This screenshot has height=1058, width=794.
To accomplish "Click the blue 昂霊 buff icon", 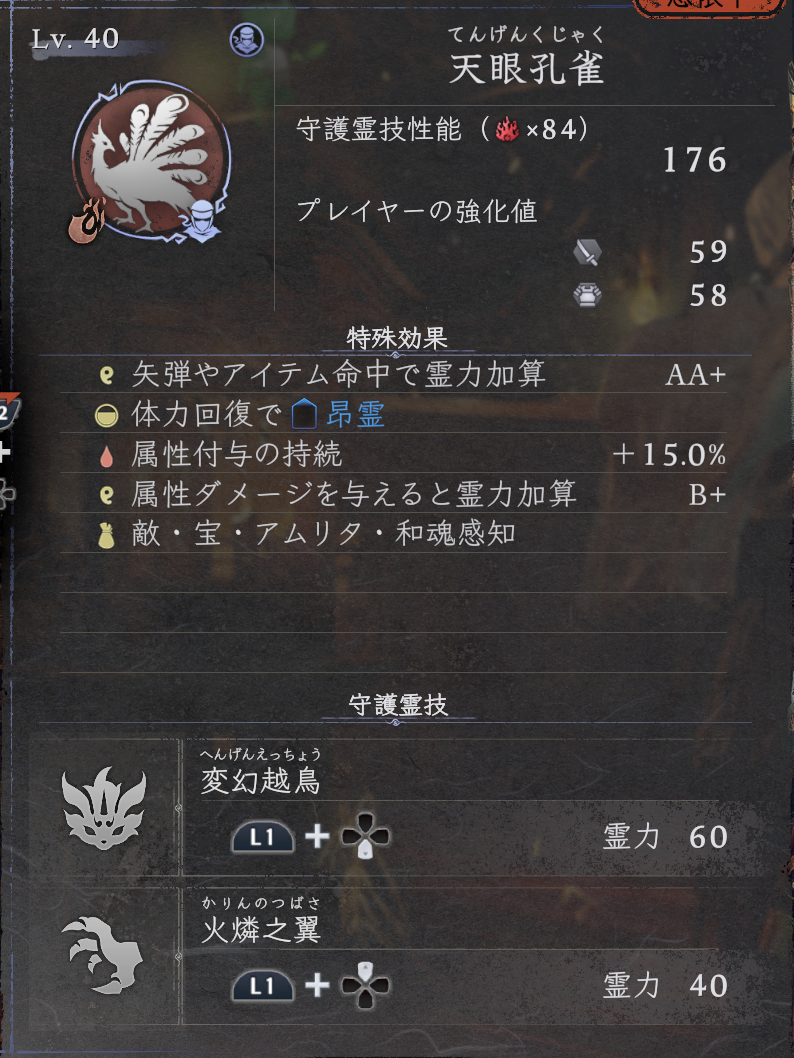I will click(x=304, y=414).
